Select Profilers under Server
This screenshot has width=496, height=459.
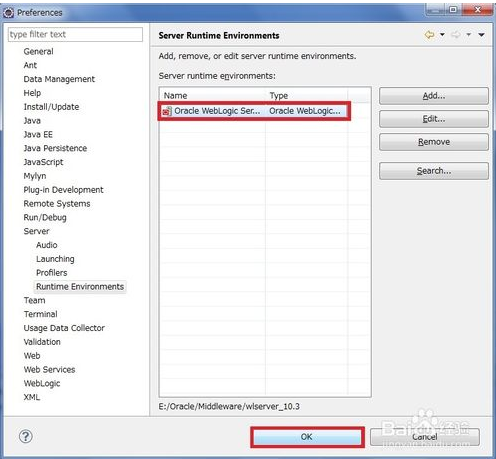pyautogui.click(x=52, y=273)
